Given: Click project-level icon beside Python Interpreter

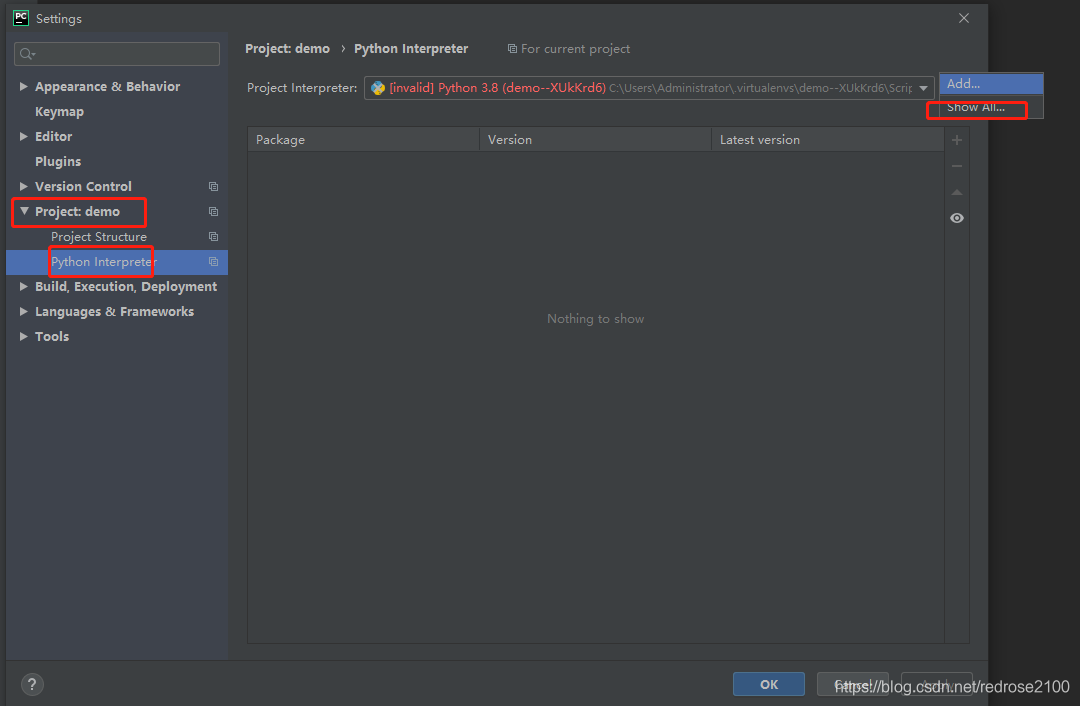Looking at the screenshot, I should click(214, 262).
